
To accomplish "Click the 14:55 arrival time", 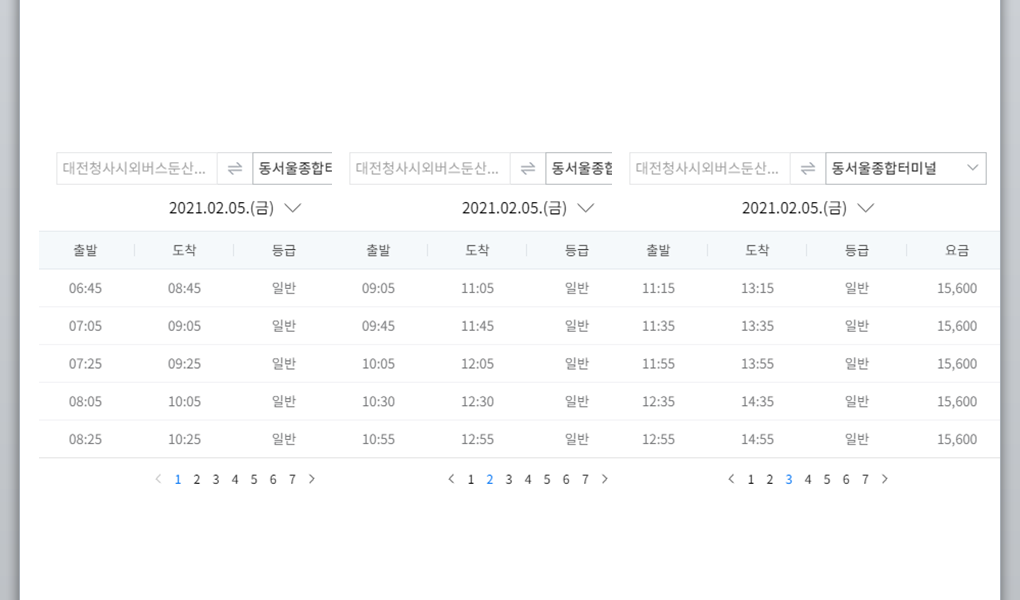I will (x=757, y=439).
